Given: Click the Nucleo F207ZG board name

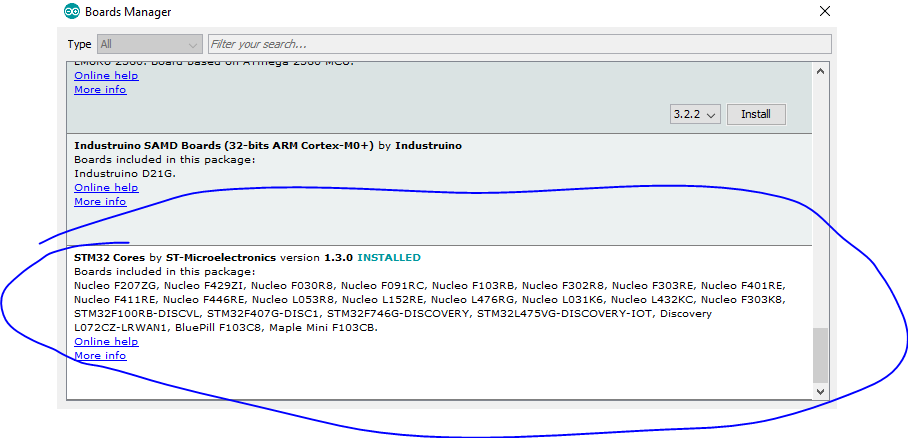Looking at the screenshot, I should [x=118, y=286].
